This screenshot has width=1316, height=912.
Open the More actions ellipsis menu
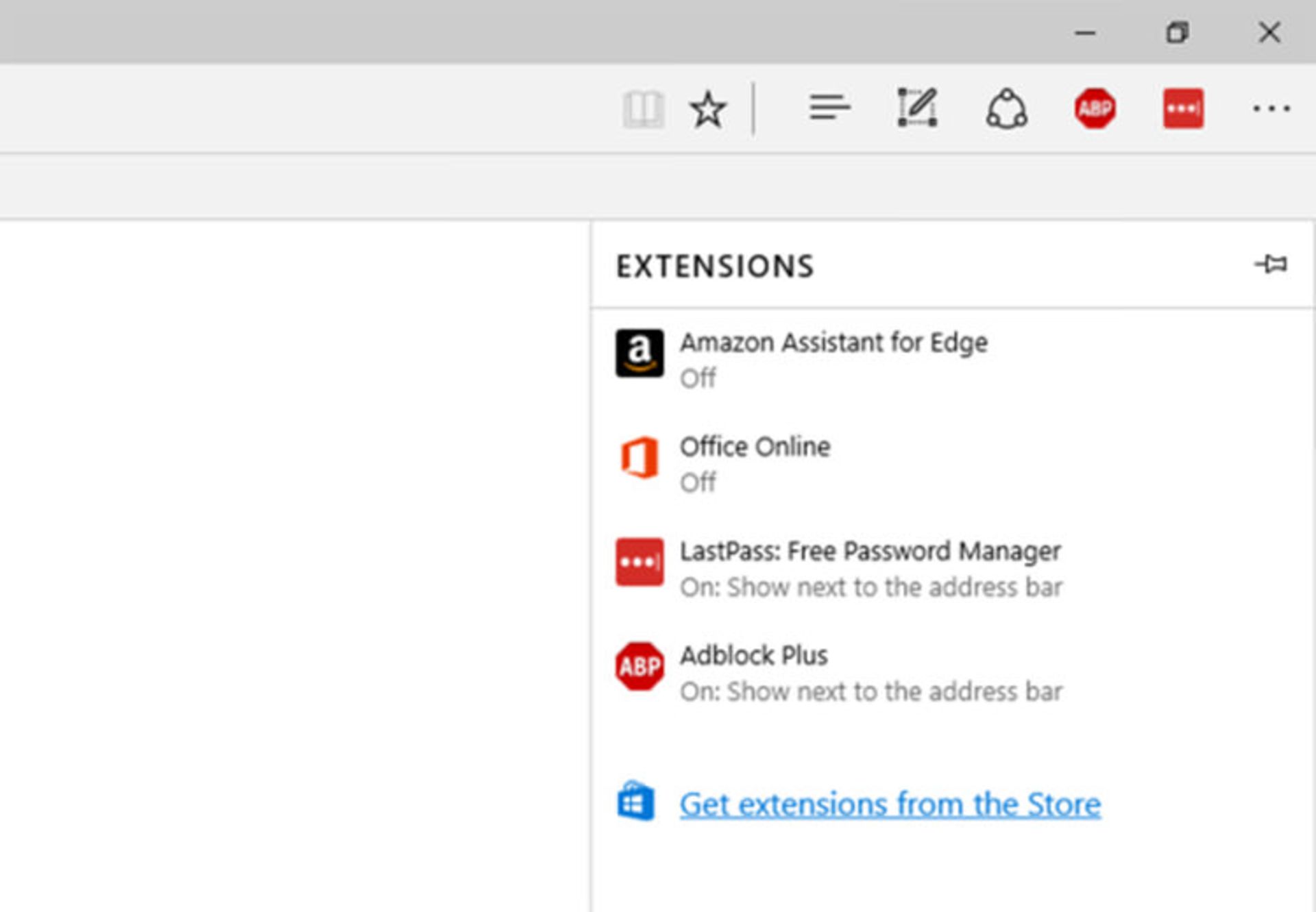[x=1271, y=108]
